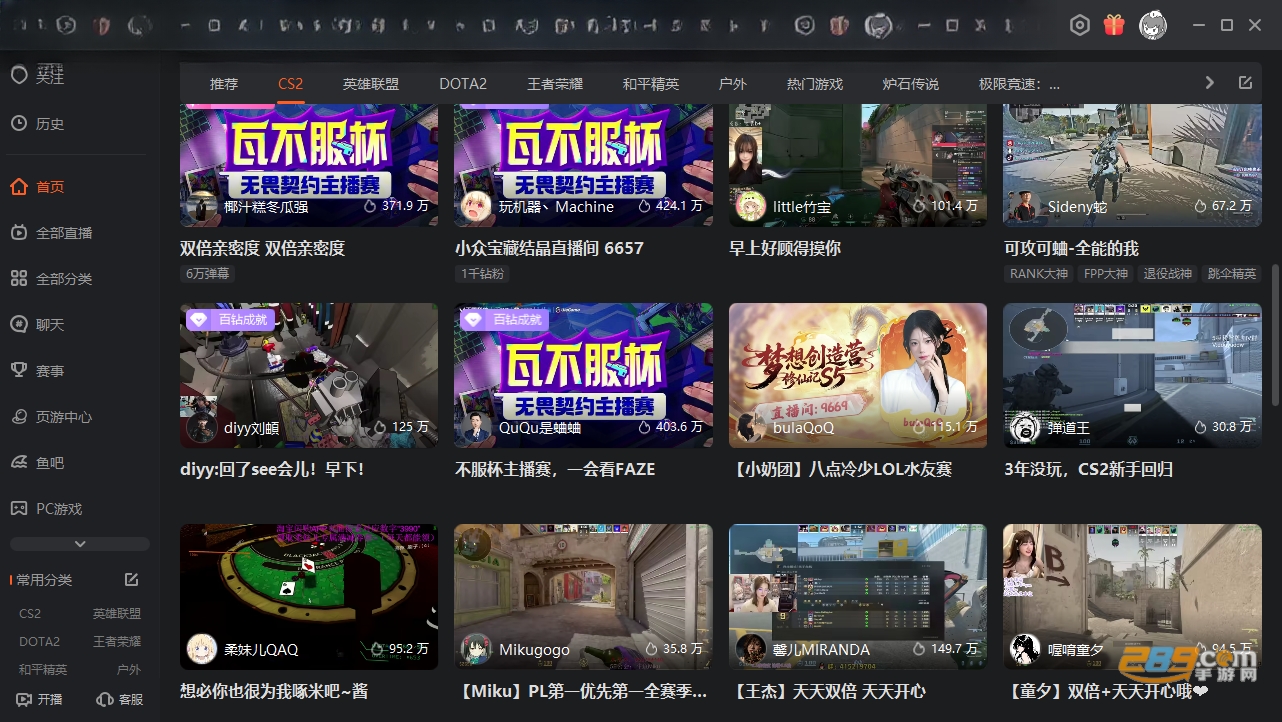Click avatar of streamer 玩机器丶Machine
Viewport: 1282px width, 722px height.
click(476, 206)
